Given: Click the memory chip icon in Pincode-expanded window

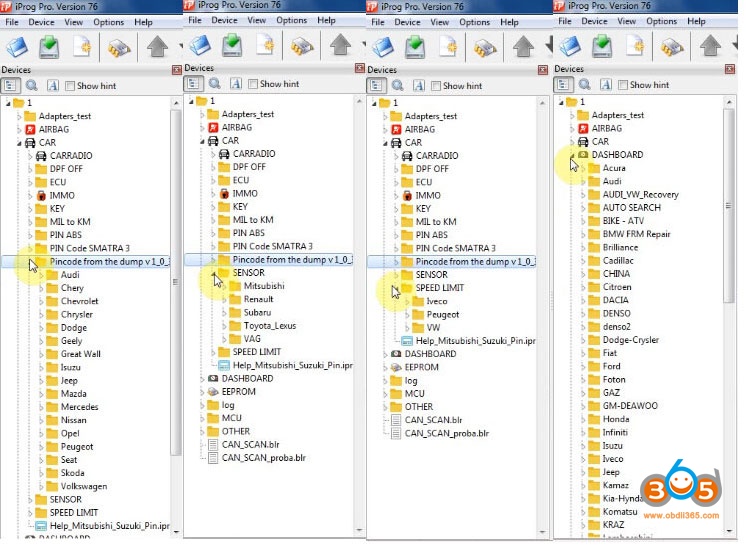Looking at the screenshot, I should point(118,48).
